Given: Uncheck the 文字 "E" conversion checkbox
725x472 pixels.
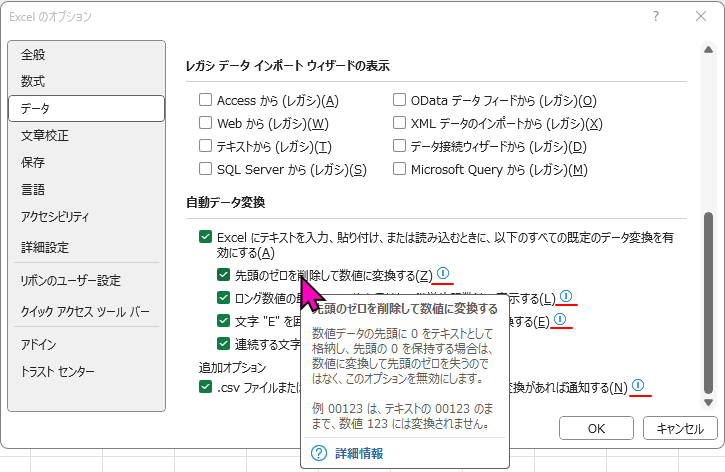Looking at the screenshot, I should (223, 320).
